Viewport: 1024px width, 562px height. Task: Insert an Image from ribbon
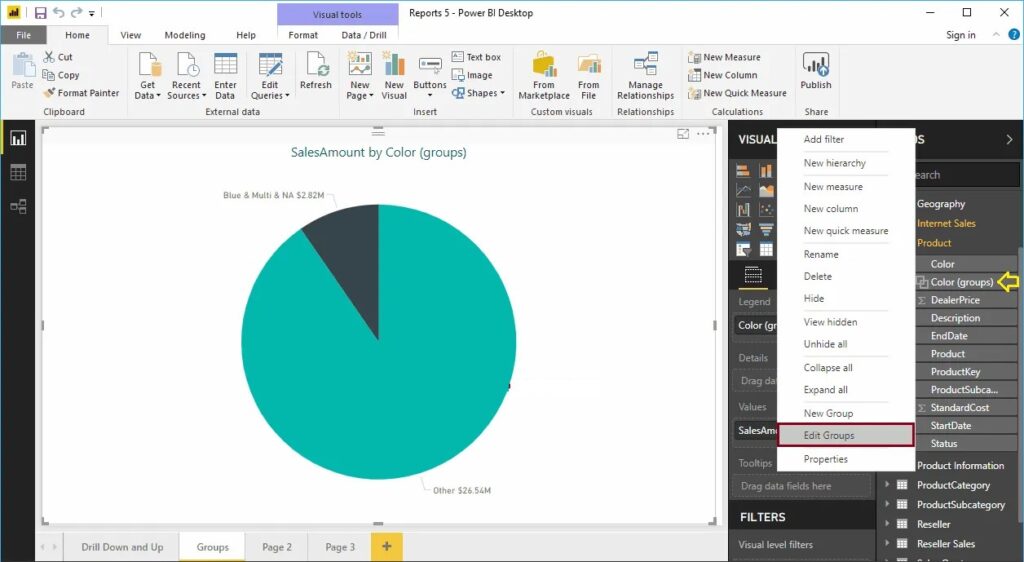click(472, 75)
